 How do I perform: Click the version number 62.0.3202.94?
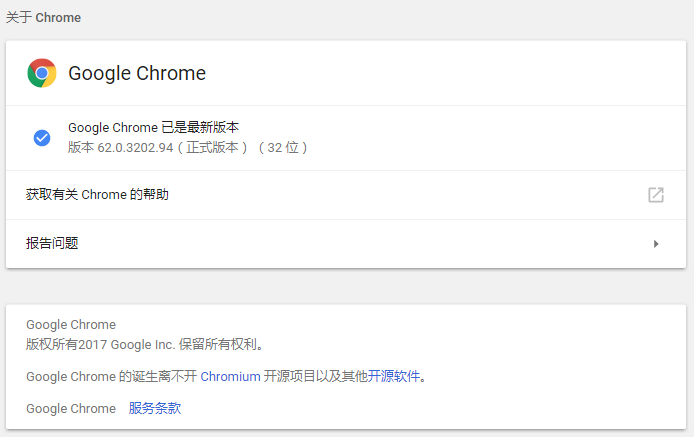pos(136,148)
